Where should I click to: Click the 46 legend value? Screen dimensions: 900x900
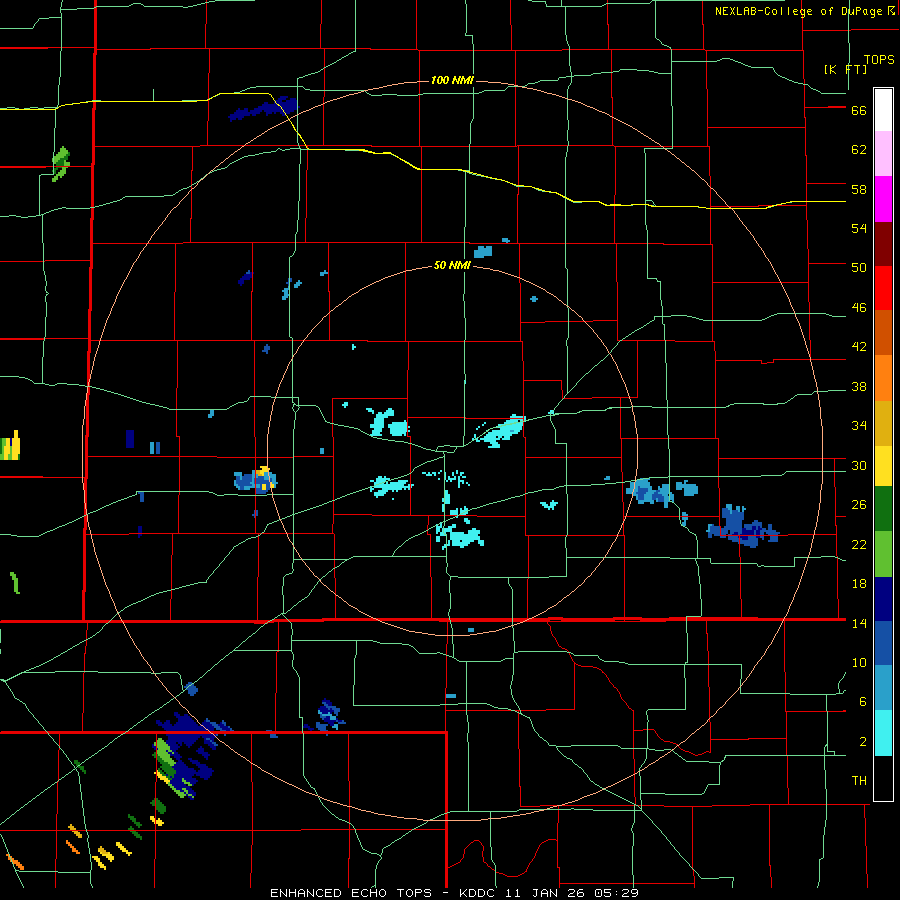coord(859,308)
